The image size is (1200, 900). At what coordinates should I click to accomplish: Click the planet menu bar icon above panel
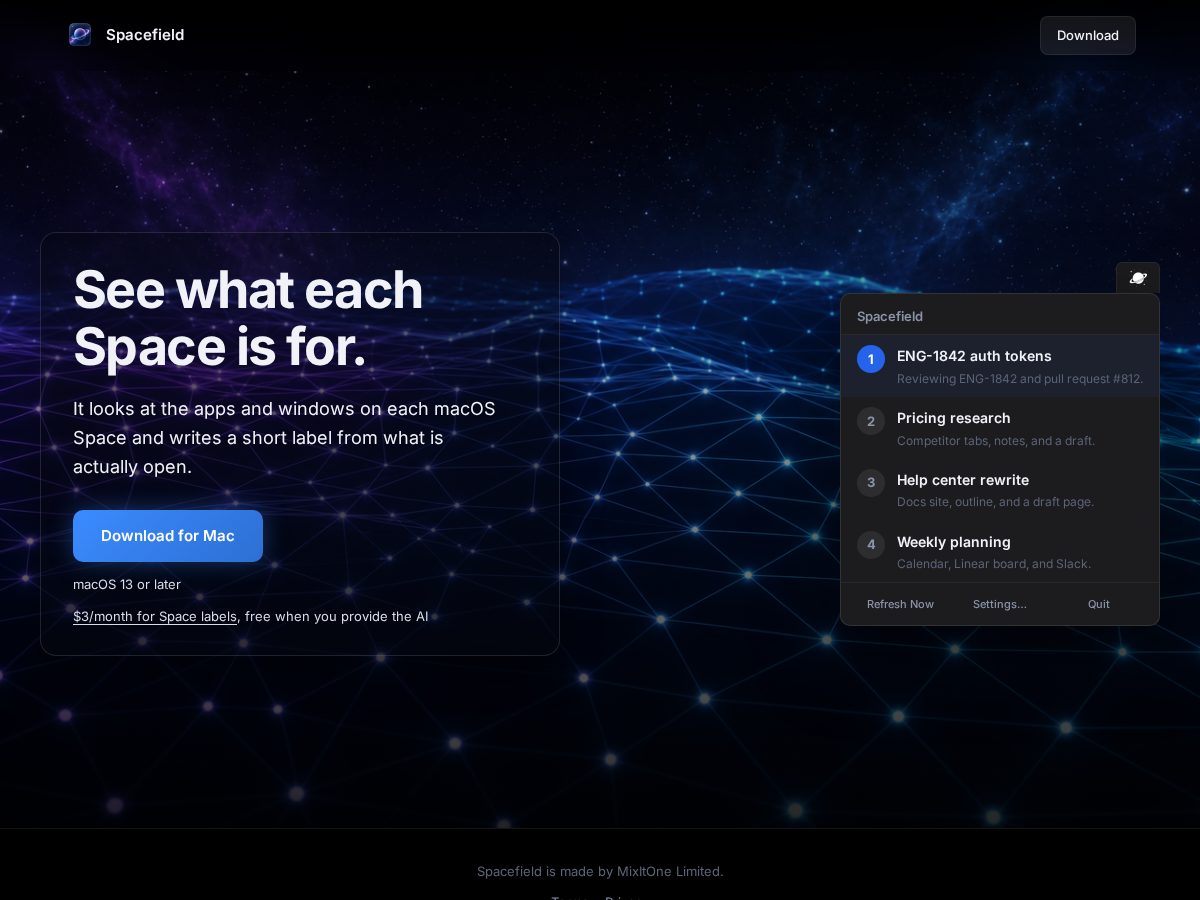coord(1138,278)
